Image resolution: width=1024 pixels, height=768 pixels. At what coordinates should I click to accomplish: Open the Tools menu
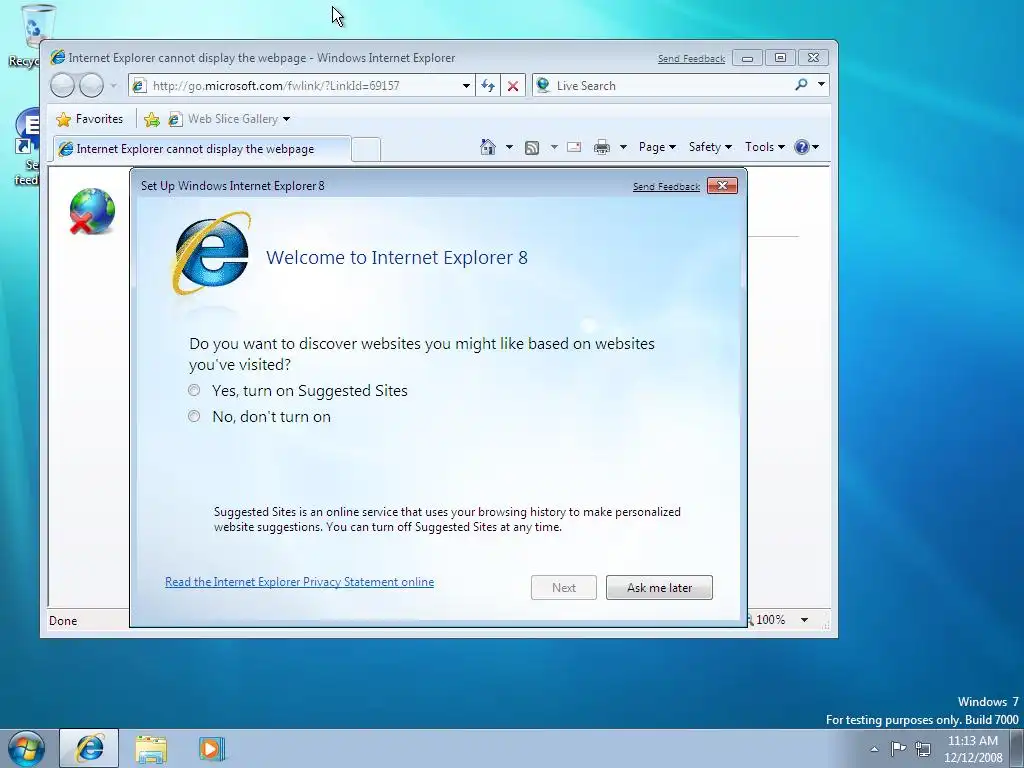765,147
